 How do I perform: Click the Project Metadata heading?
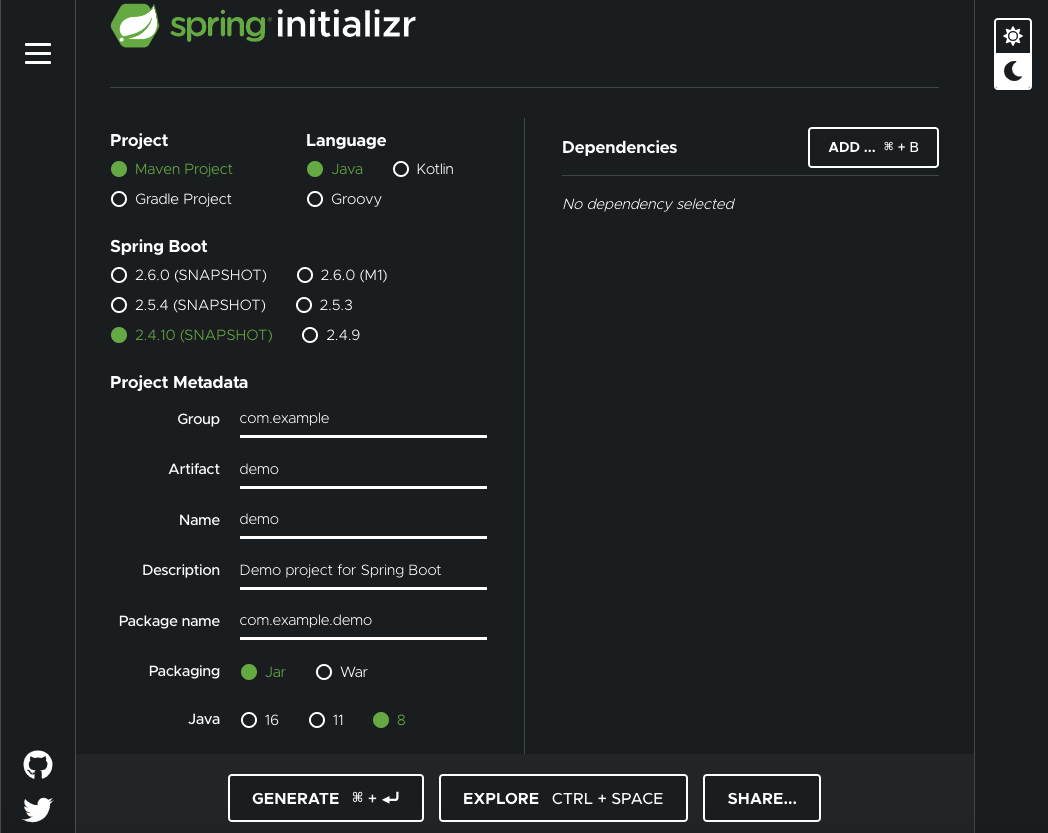tap(178, 382)
